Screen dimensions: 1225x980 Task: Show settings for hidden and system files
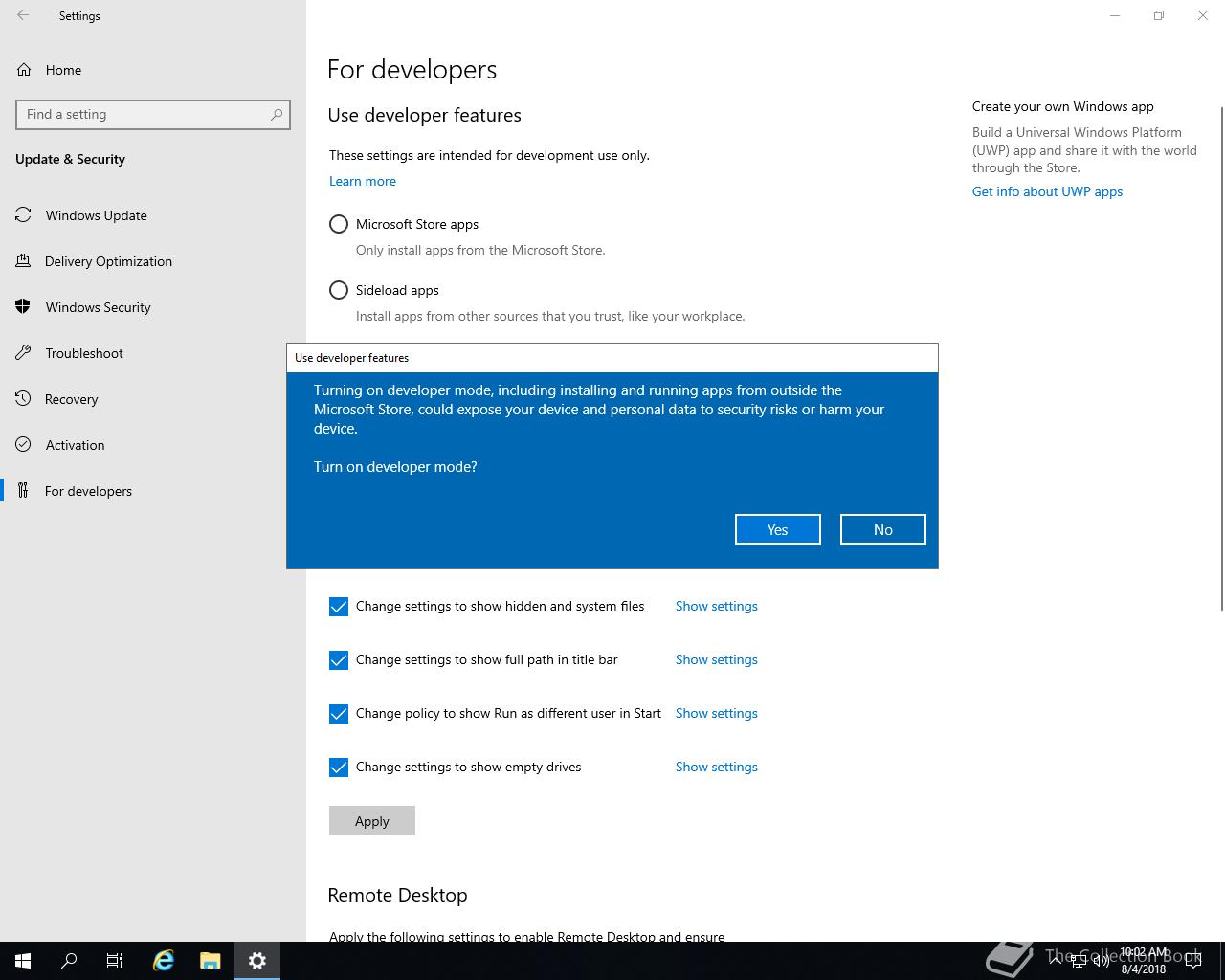pyautogui.click(x=717, y=606)
